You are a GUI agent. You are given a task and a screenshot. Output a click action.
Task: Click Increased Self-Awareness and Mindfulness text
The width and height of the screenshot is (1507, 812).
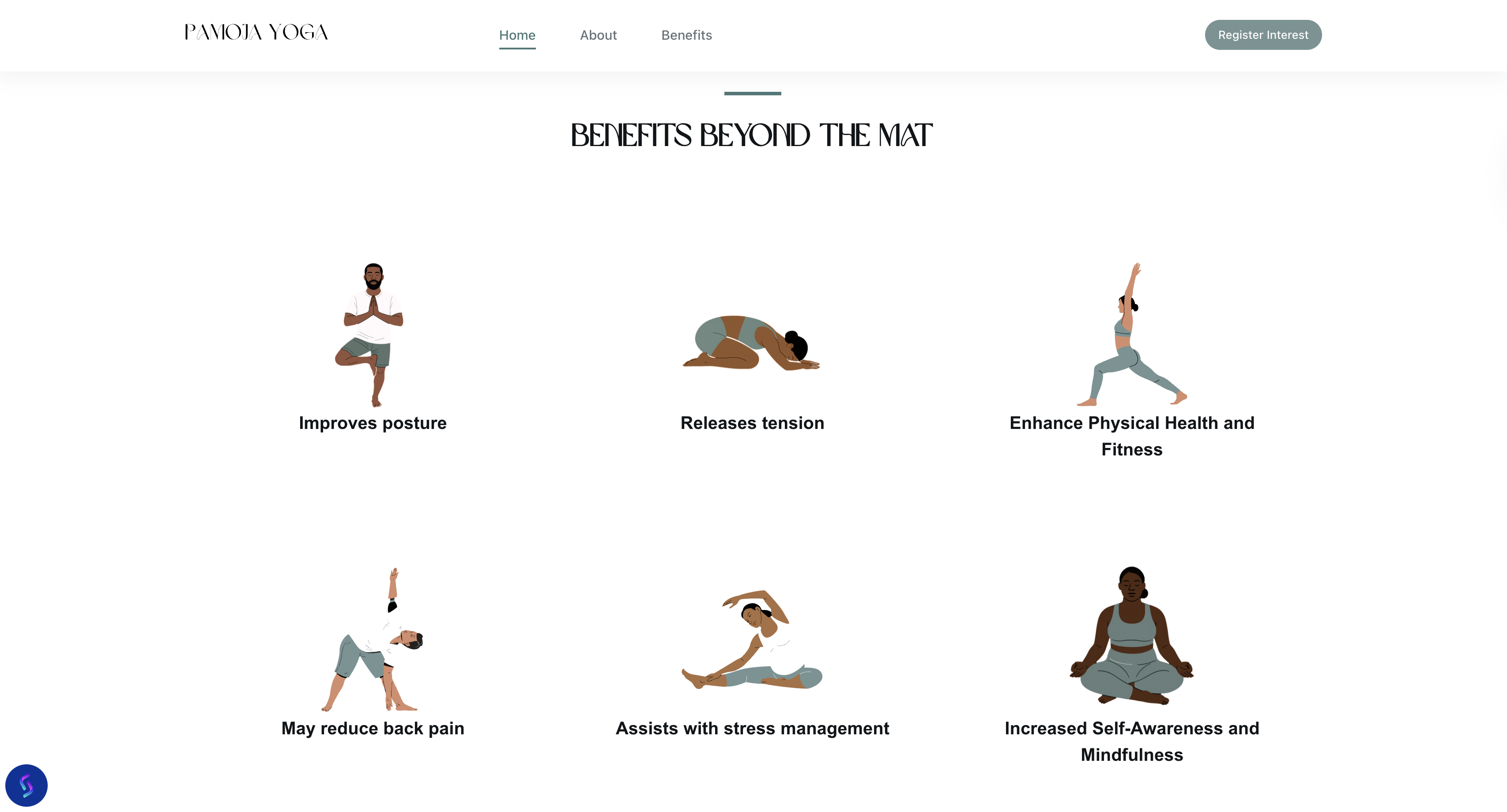point(1132,741)
